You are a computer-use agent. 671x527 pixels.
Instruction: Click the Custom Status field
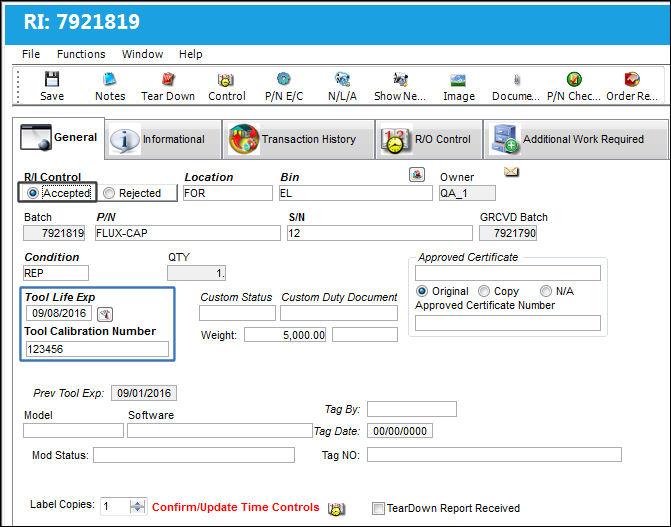point(237,313)
